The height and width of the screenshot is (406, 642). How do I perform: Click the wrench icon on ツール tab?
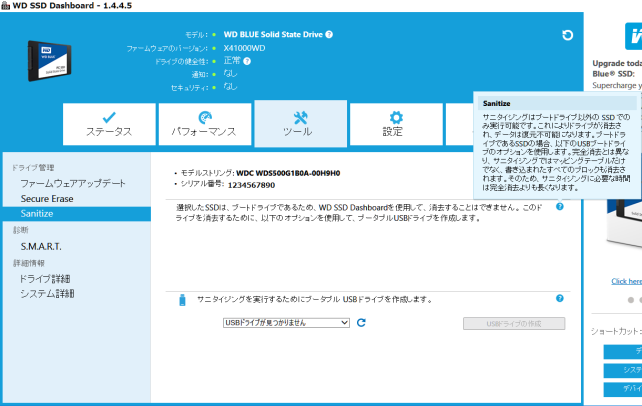pos(301,118)
